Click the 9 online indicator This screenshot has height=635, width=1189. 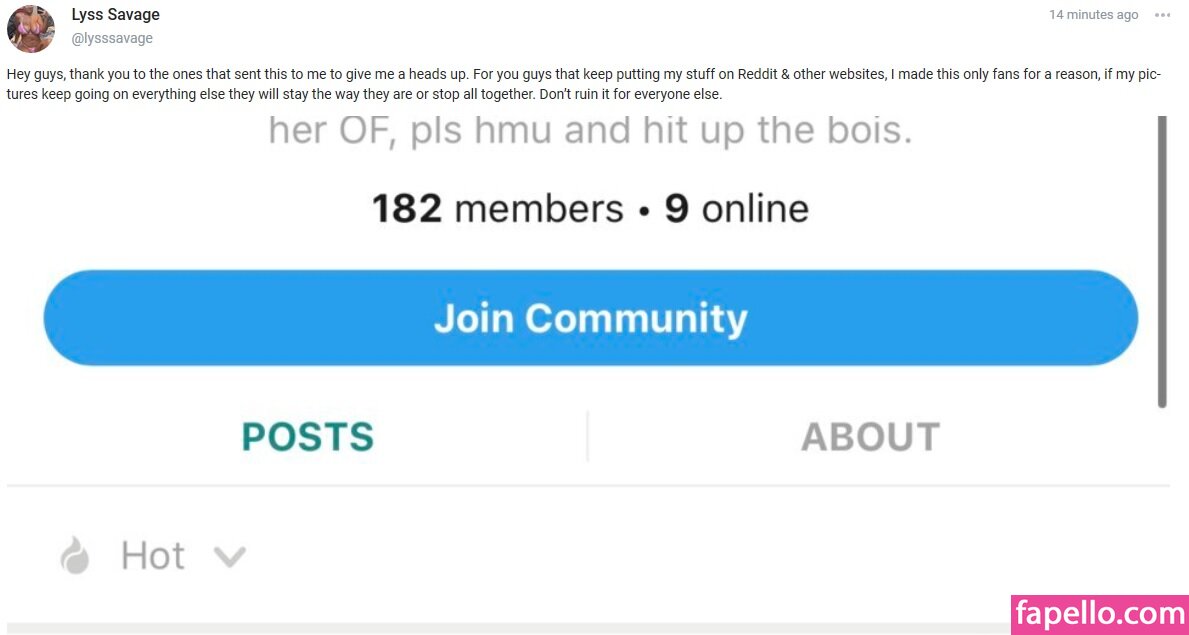(x=736, y=208)
